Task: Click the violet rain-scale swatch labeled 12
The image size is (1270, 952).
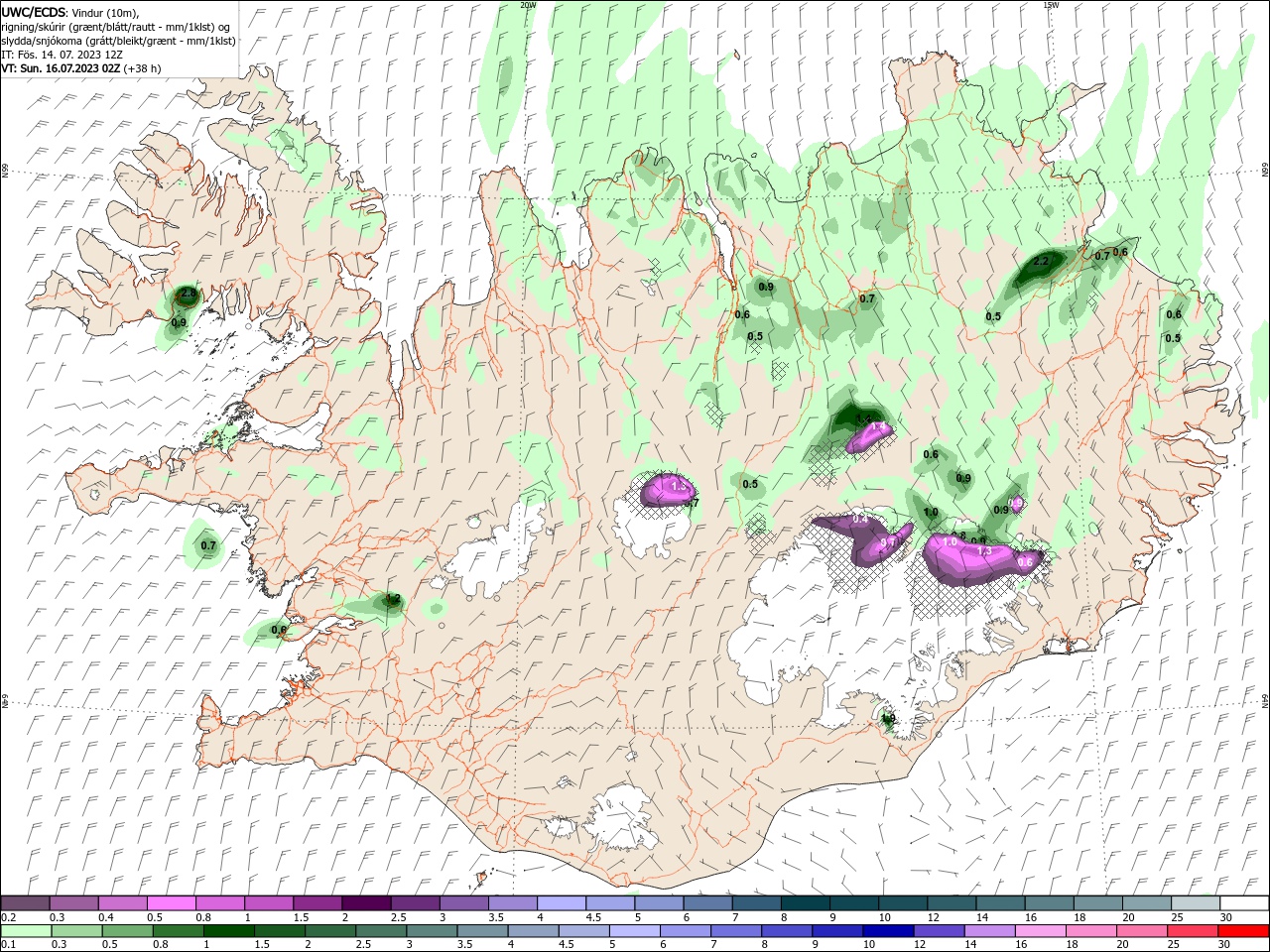Action: point(938,930)
